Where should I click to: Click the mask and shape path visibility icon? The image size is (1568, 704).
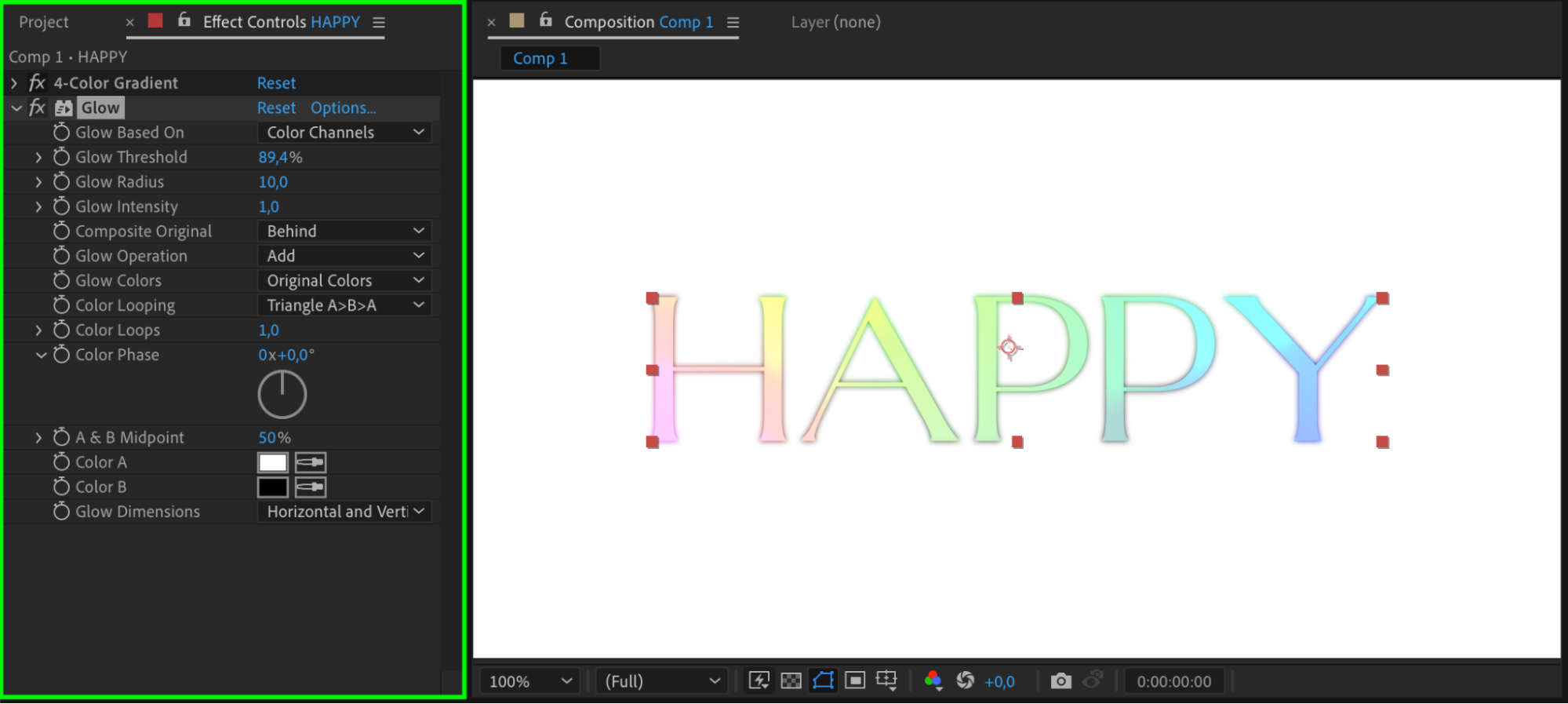coord(823,680)
